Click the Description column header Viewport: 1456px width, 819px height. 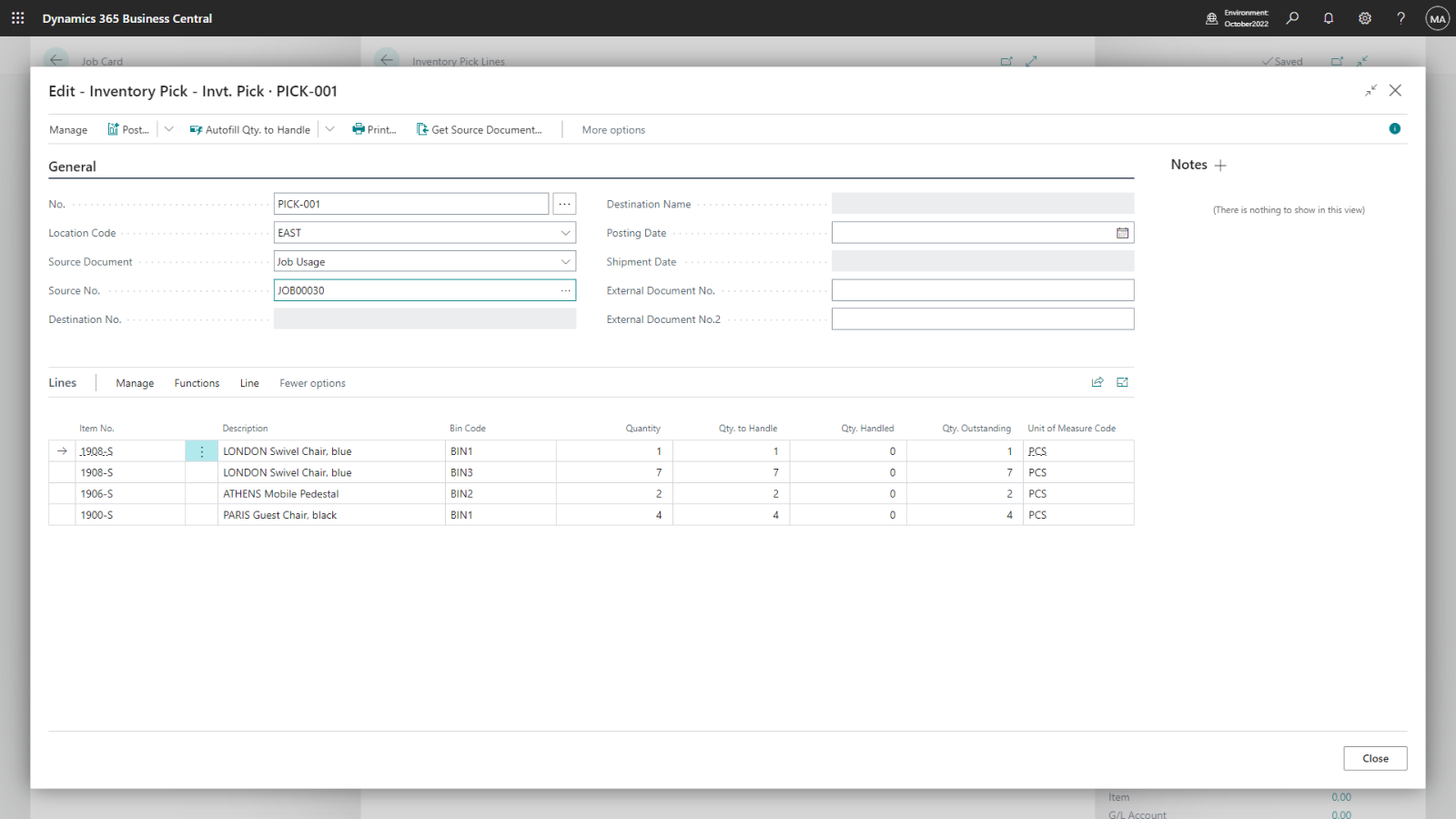(x=245, y=428)
